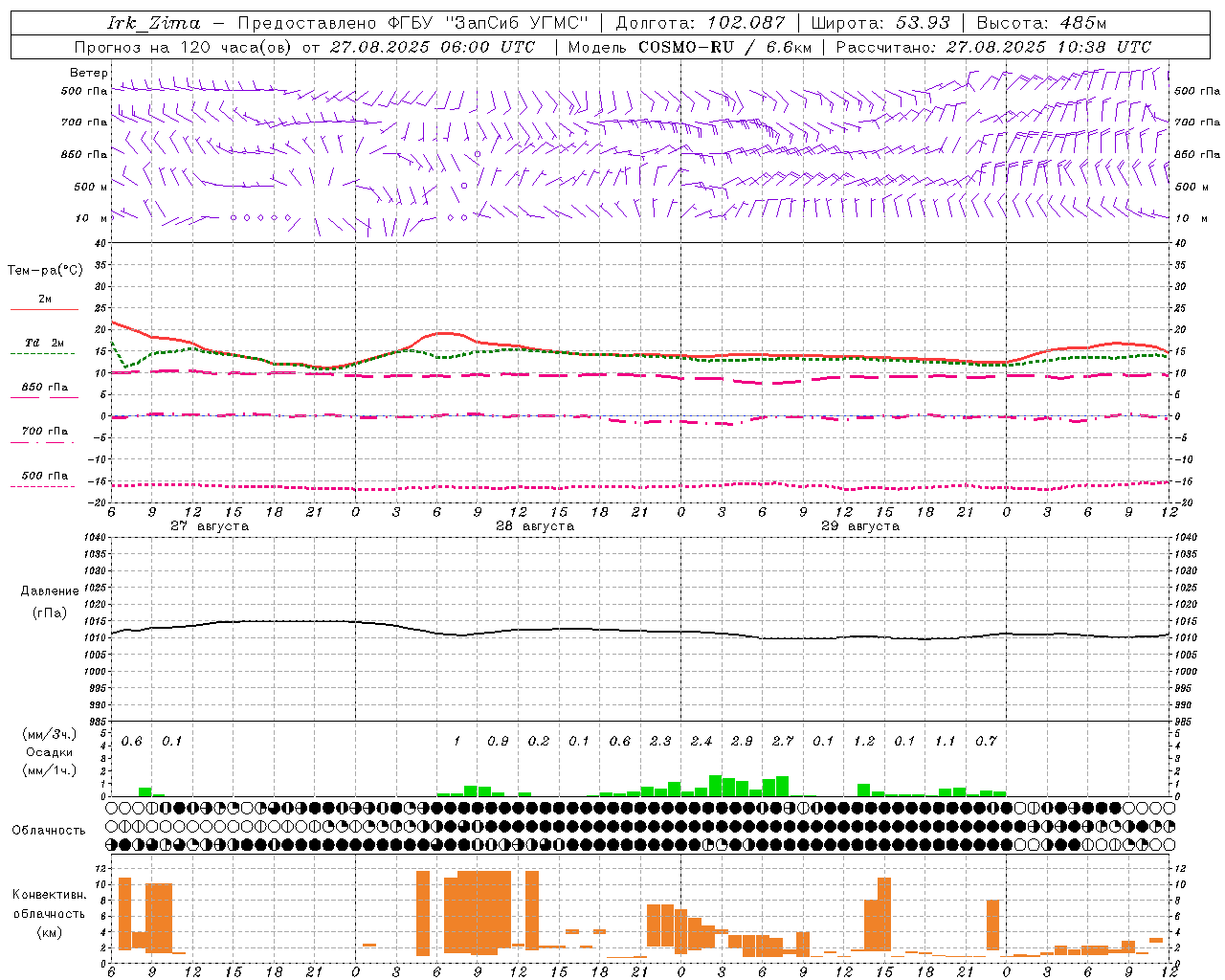
Task: Click the 2.4 precipitation value
Action: pos(702,742)
